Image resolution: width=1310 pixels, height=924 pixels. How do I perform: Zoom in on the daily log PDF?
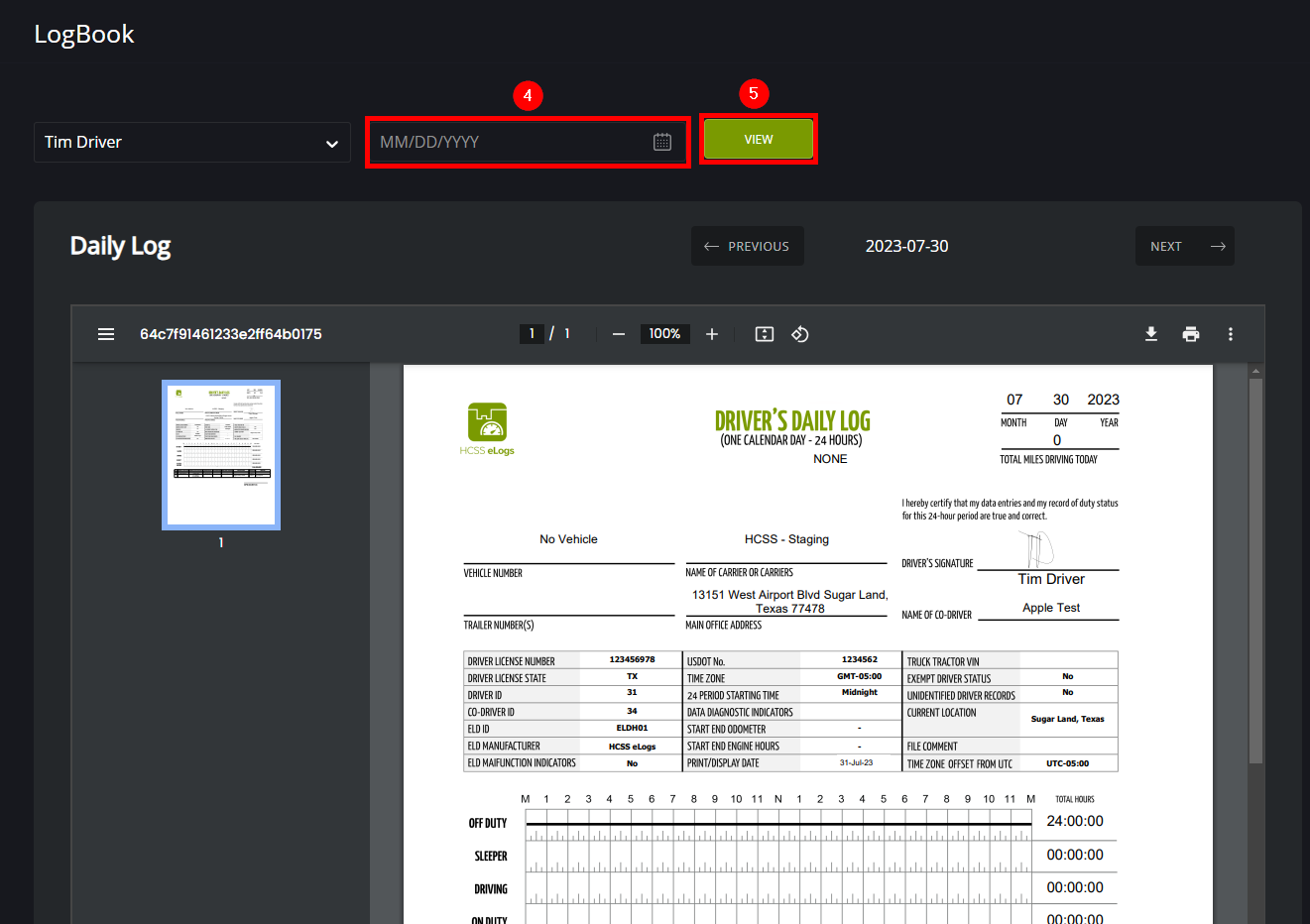(x=711, y=334)
